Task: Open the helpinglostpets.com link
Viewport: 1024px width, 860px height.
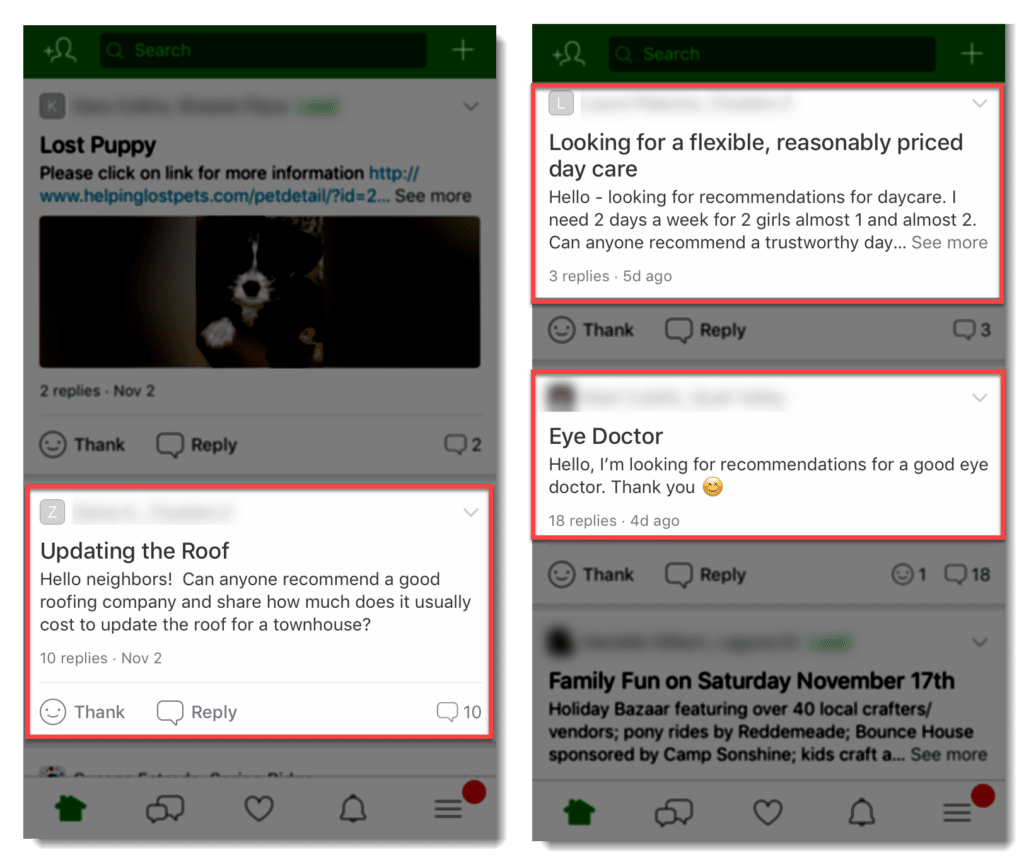Action: point(229,184)
